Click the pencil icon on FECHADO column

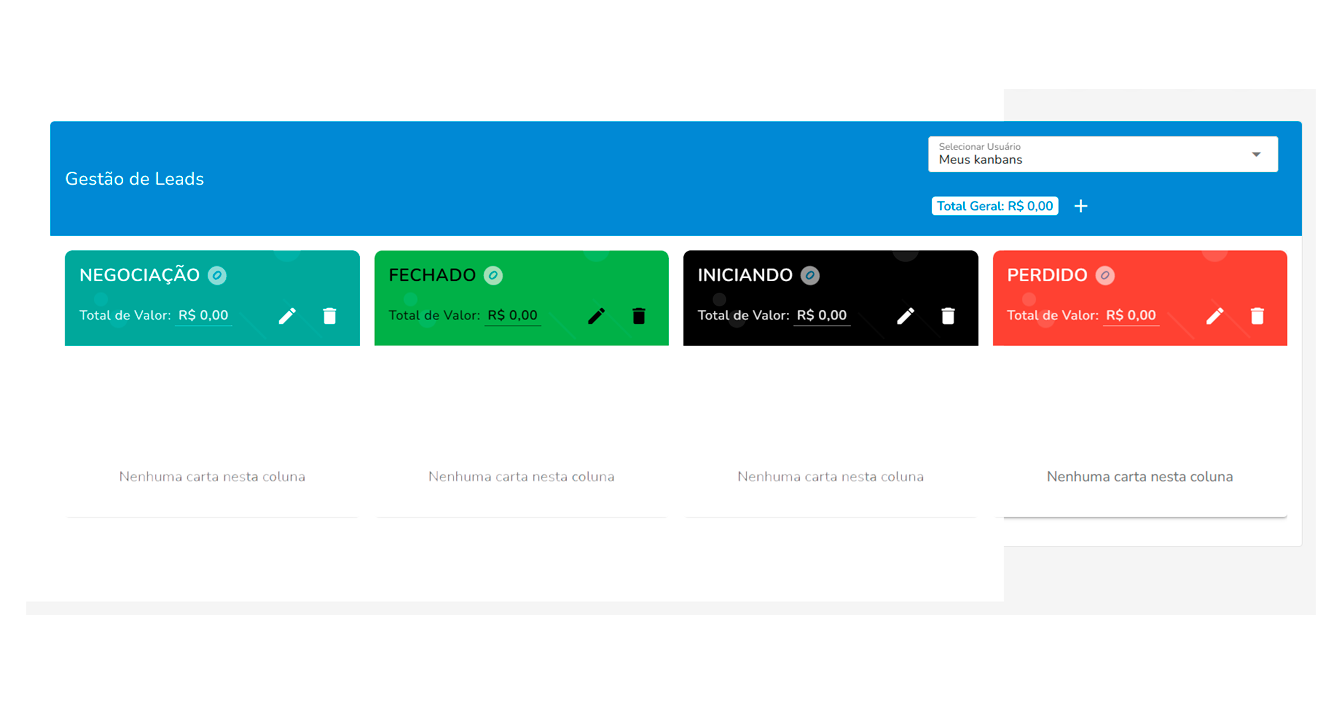point(596,316)
